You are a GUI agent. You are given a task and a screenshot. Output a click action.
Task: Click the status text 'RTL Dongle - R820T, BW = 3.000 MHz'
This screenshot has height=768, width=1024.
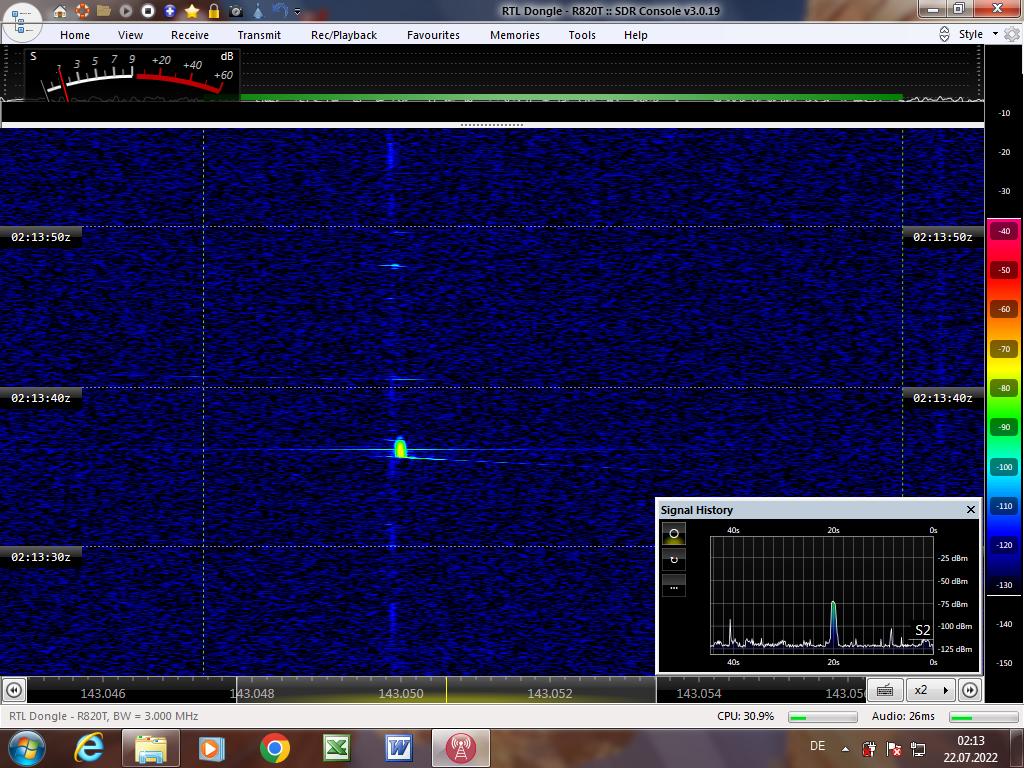click(x=103, y=716)
